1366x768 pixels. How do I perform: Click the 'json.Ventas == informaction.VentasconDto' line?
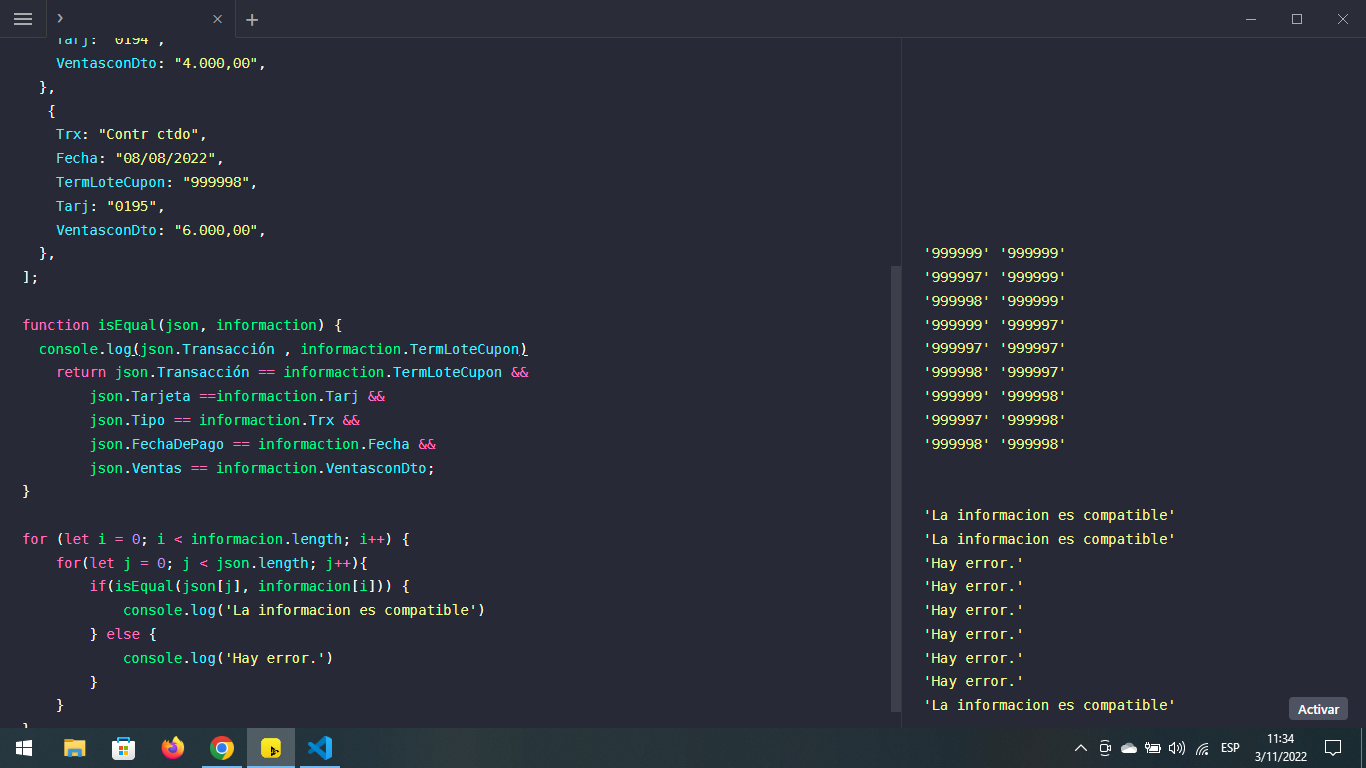pyautogui.click(x=262, y=468)
